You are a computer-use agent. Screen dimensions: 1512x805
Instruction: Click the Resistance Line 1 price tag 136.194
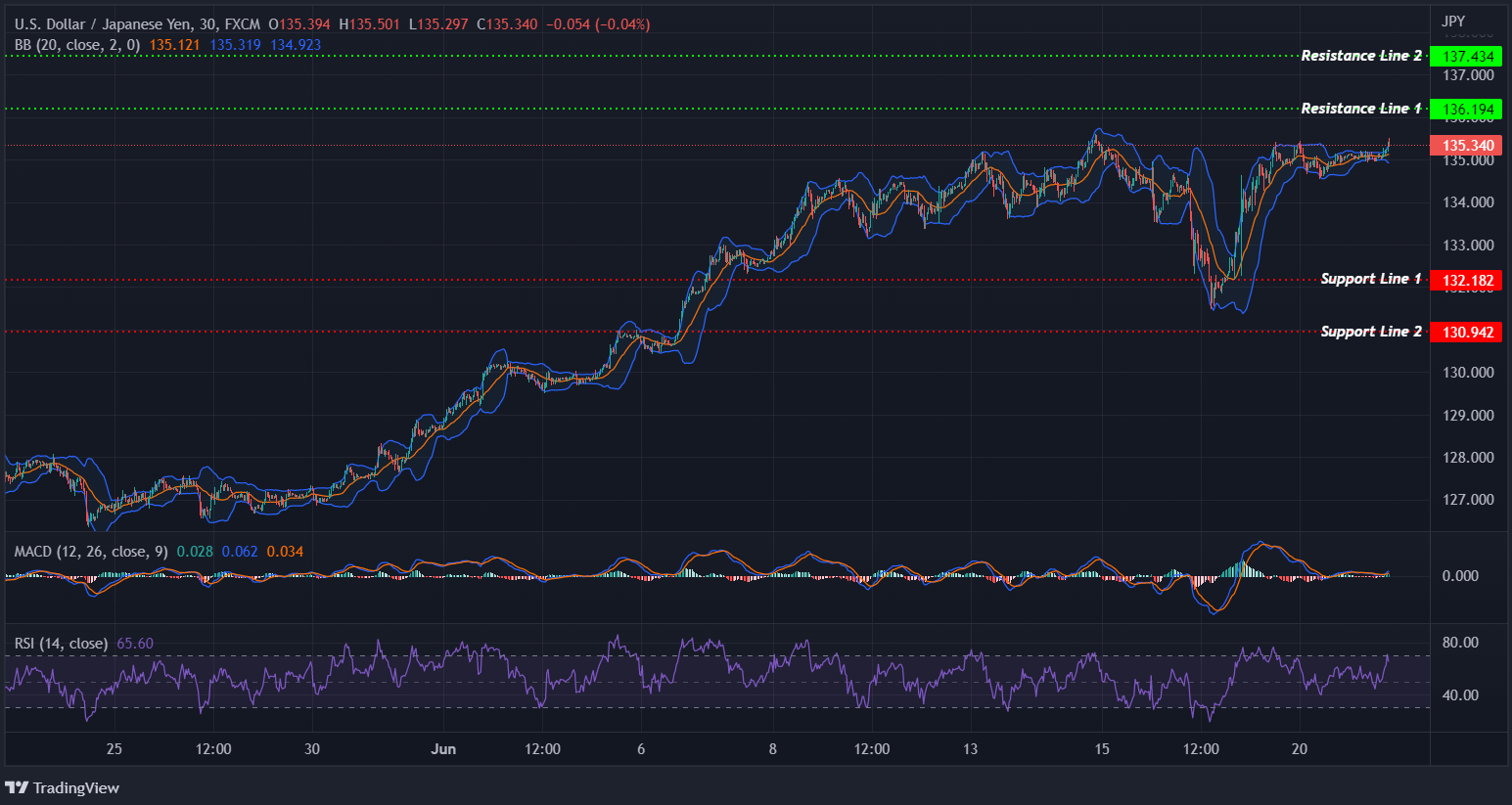point(1467,109)
